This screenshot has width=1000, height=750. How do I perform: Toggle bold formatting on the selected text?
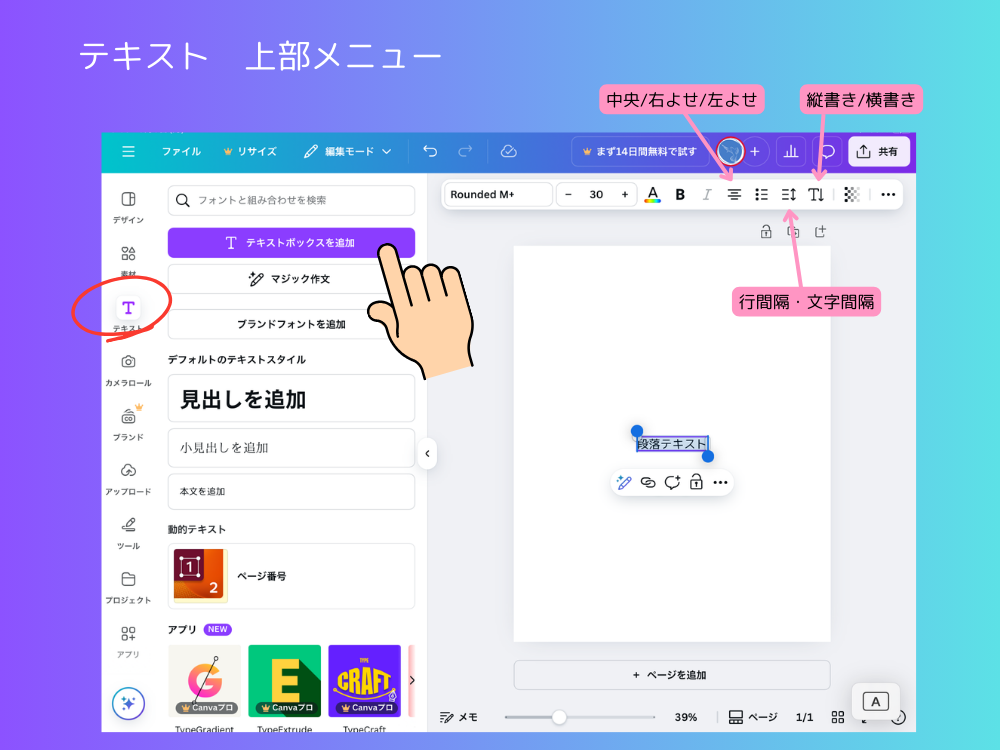point(680,195)
